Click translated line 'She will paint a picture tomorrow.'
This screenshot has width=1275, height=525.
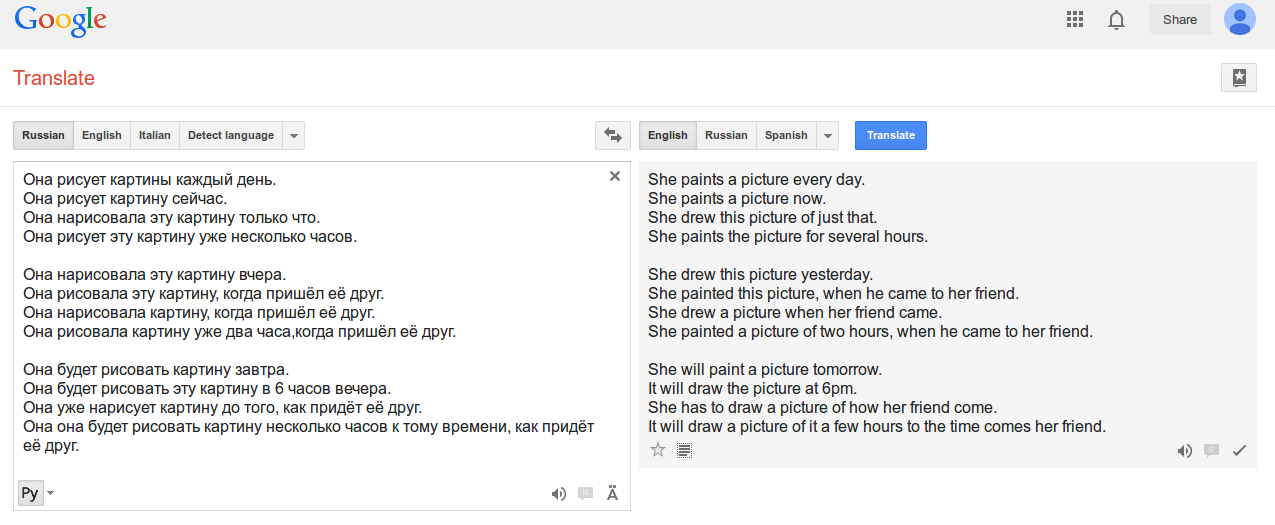(765, 369)
